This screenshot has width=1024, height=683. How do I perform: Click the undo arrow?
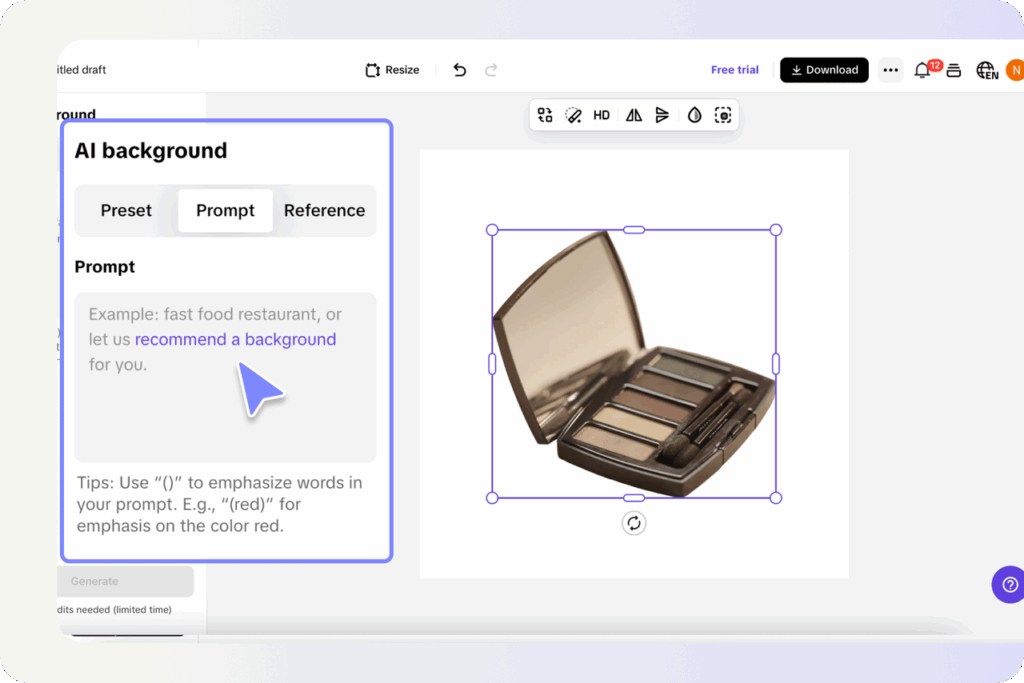click(x=459, y=70)
